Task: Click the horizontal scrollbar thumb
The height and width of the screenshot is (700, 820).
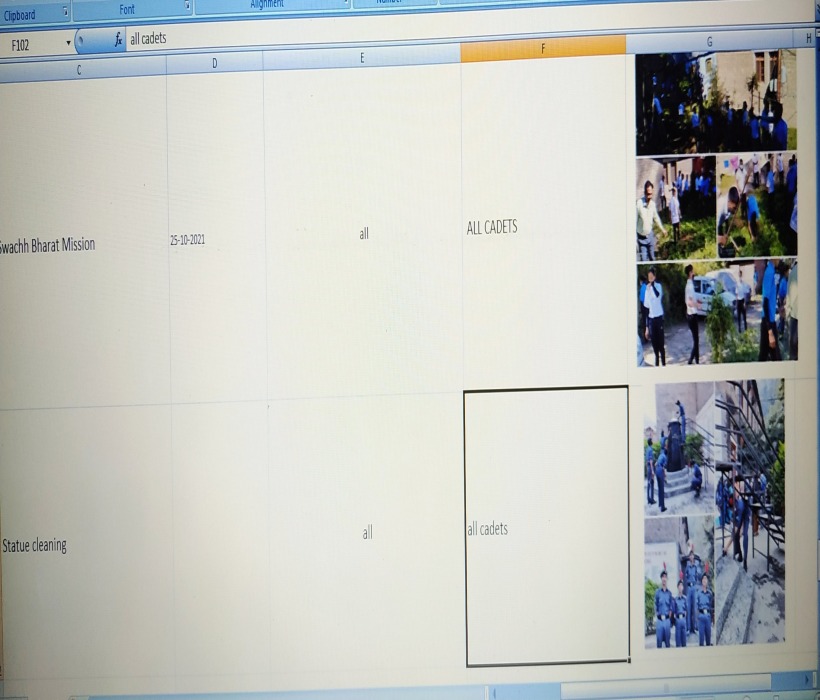Action: click(x=665, y=686)
